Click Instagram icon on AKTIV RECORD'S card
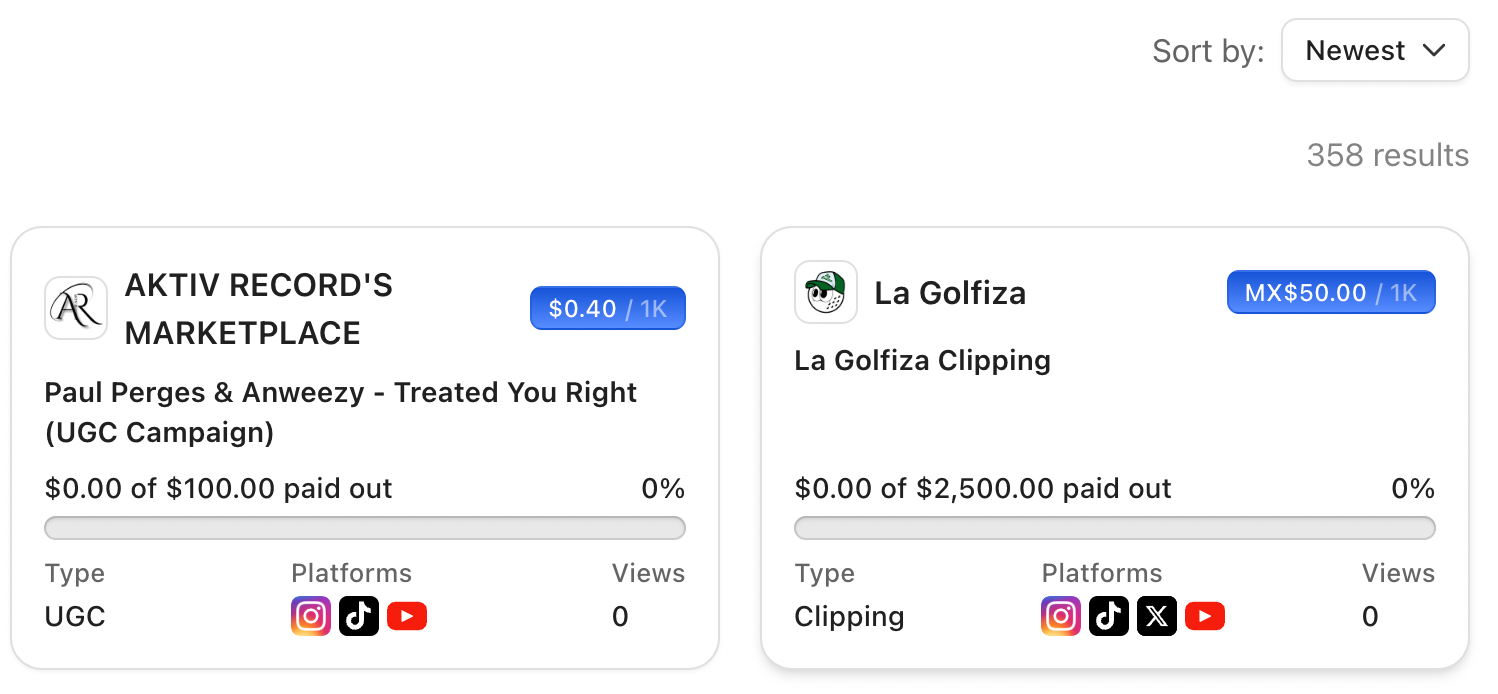This screenshot has height=694, width=1498. tap(311, 616)
